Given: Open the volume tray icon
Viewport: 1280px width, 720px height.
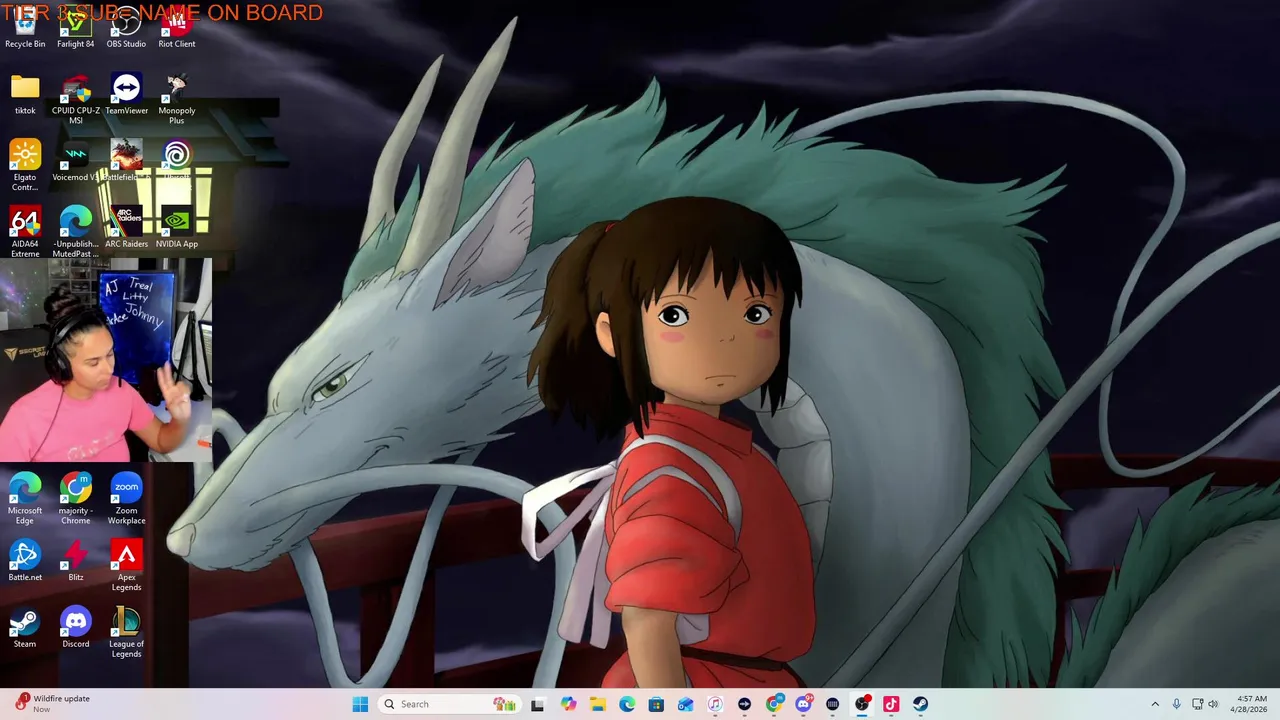Looking at the screenshot, I should click(x=1213, y=704).
